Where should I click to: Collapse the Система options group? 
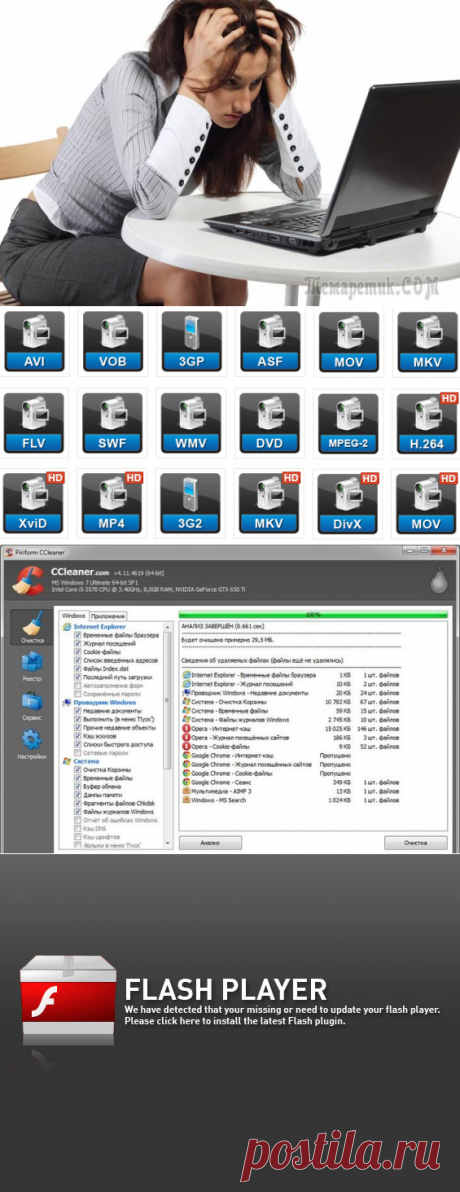tap(80, 761)
